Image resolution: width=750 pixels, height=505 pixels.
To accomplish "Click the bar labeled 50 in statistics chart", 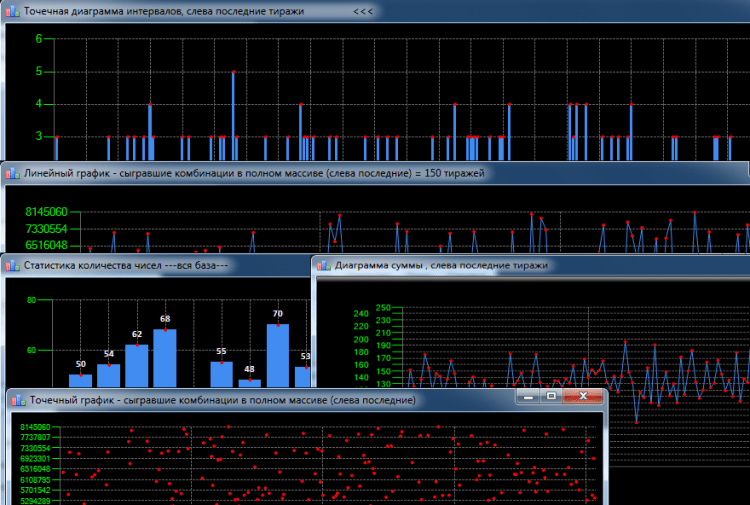I will point(80,380).
